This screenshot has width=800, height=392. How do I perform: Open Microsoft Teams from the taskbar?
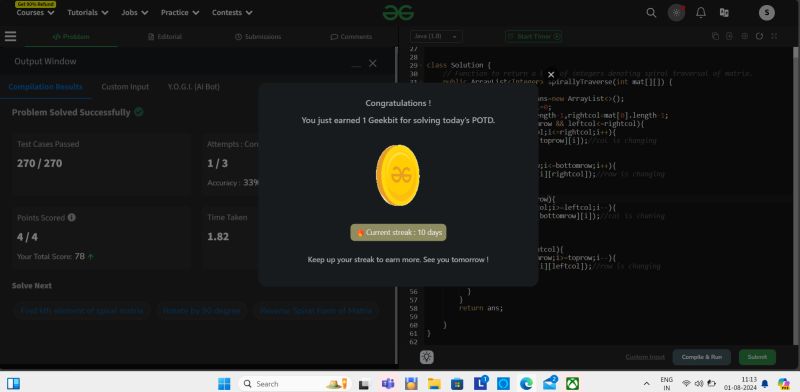tap(387, 383)
